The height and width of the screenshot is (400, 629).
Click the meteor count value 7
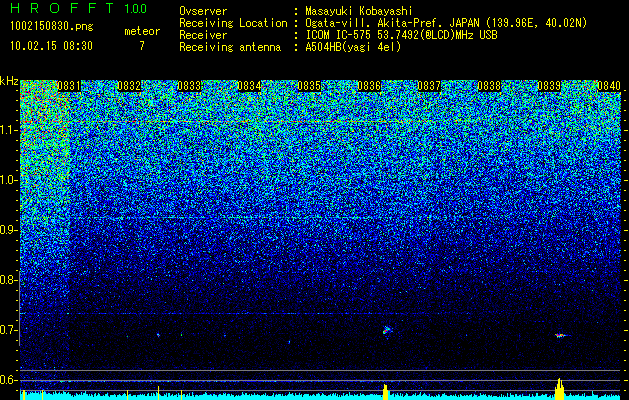[142, 46]
